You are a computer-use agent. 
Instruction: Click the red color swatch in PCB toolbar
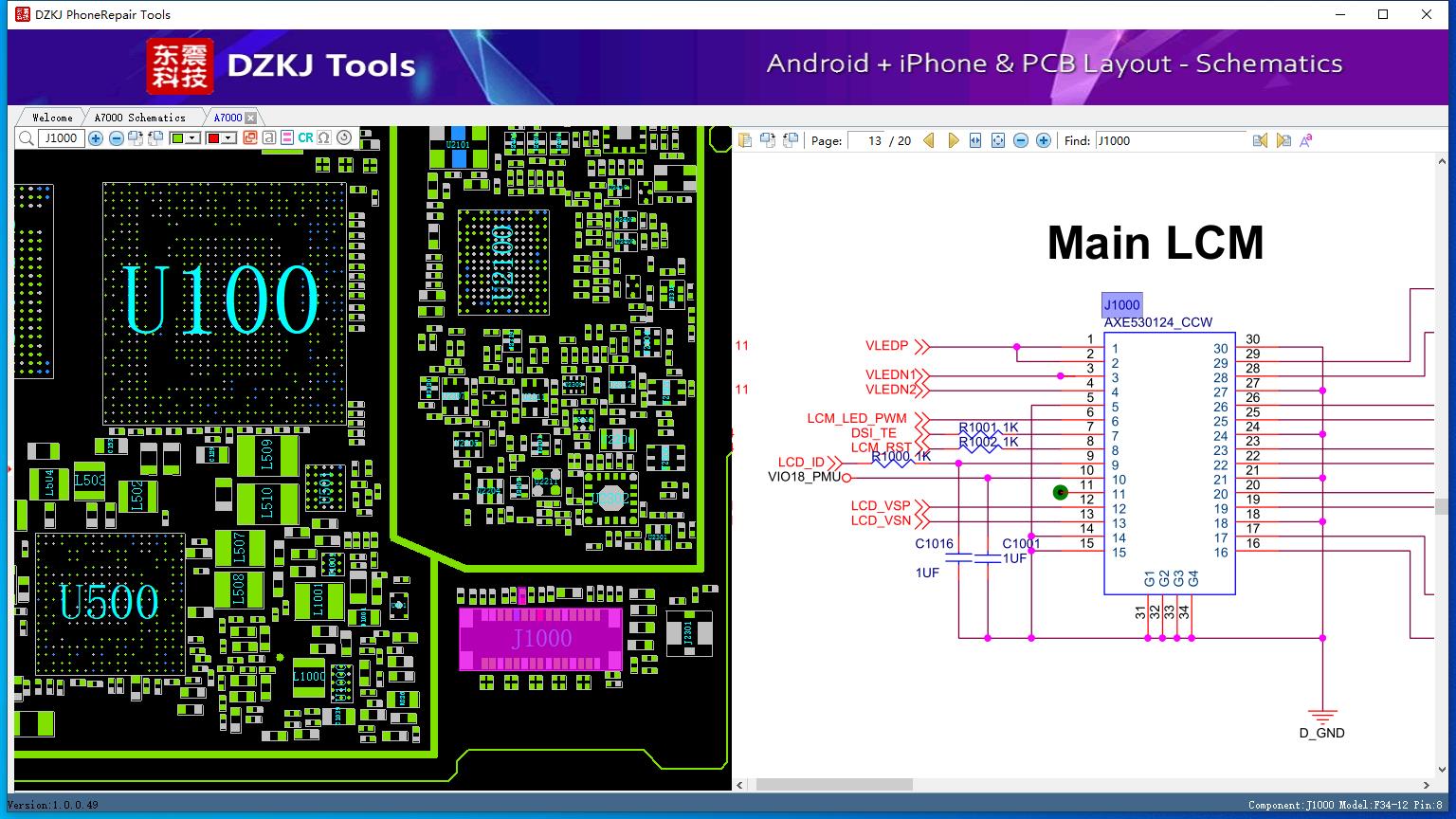(x=213, y=138)
